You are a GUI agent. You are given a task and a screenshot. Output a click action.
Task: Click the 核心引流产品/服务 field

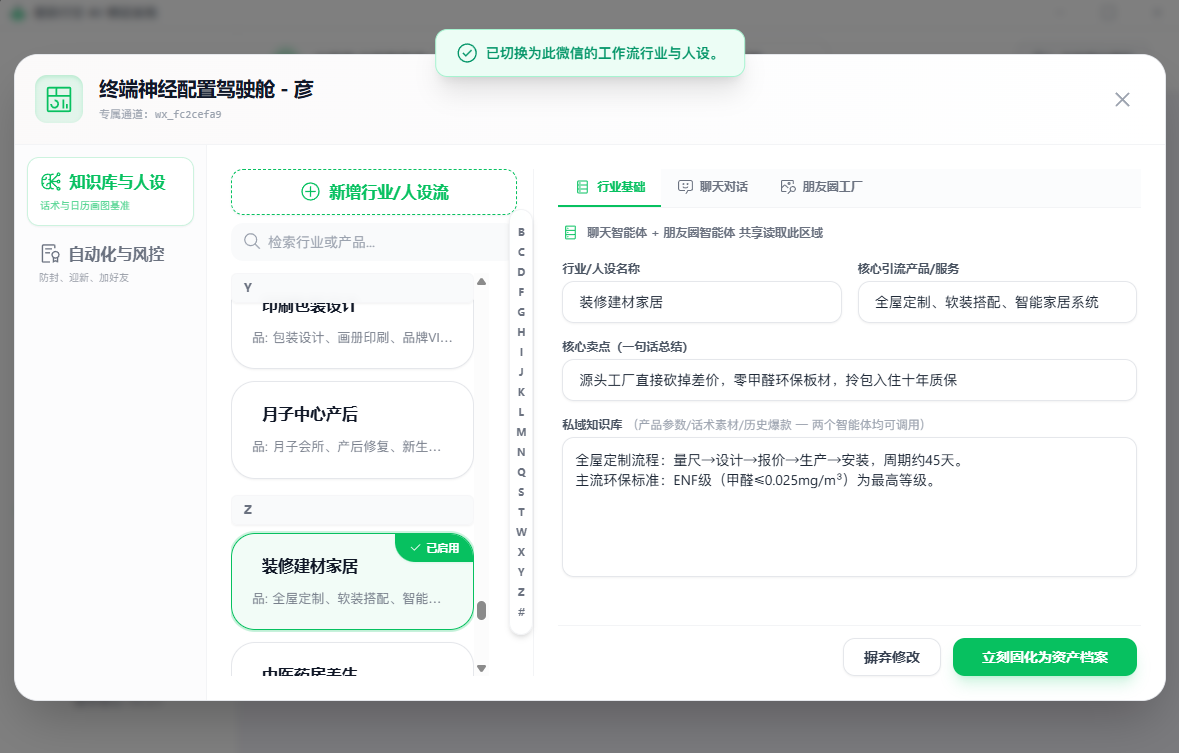[996, 302]
